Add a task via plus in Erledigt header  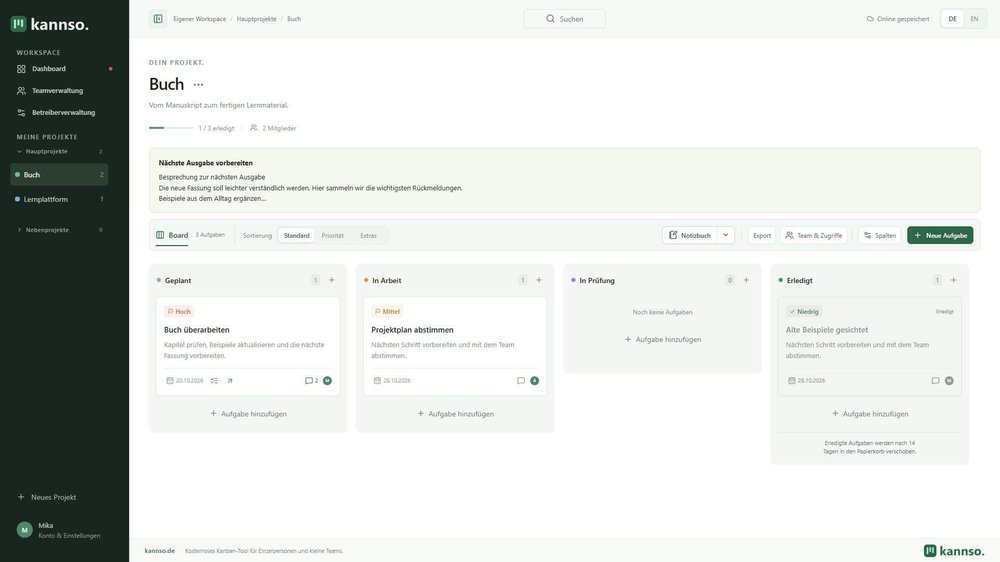click(x=953, y=280)
